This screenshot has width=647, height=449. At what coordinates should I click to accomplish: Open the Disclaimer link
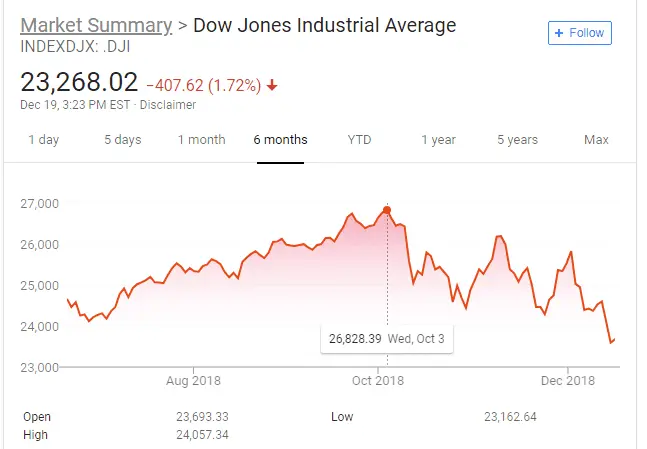click(168, 105)
